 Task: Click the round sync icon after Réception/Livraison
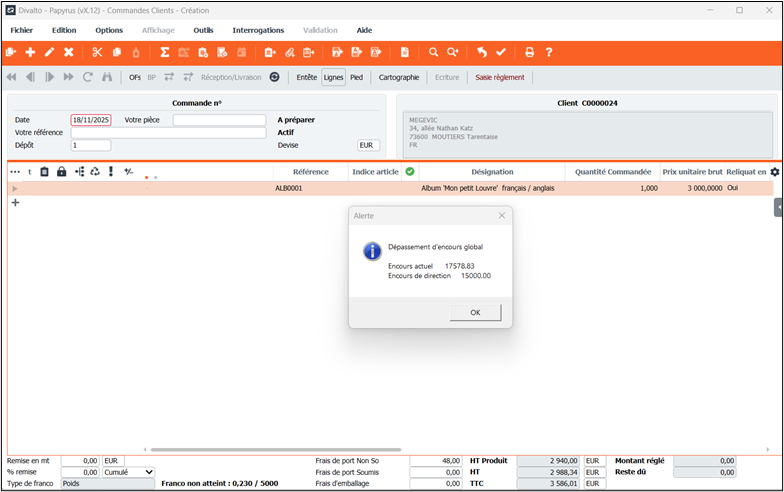coord(274,77)
